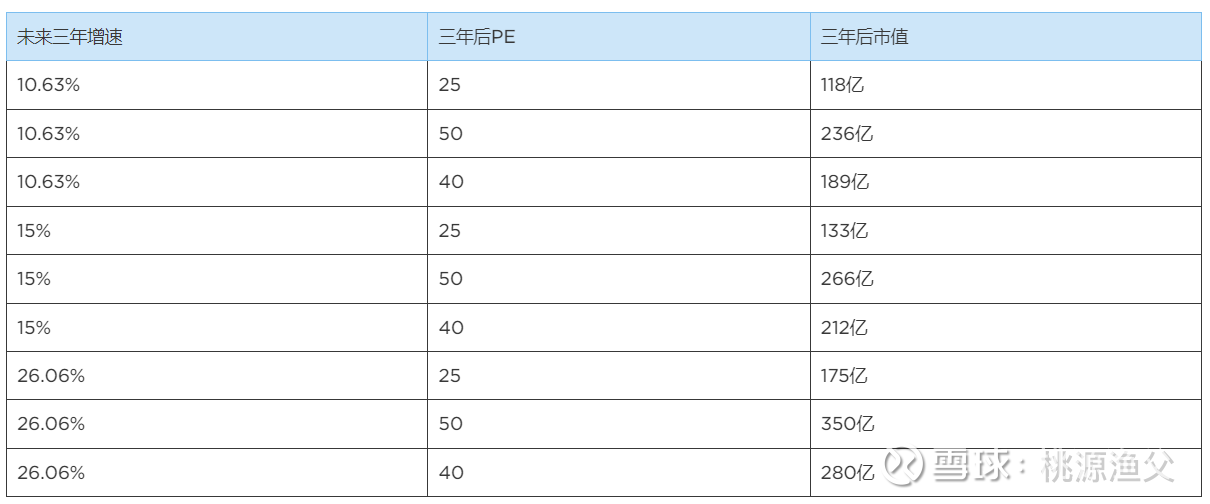The width and height of the screenshot is (1210, 504).
Task: Click the 236亿 market value cell
Action: (846, 133)
